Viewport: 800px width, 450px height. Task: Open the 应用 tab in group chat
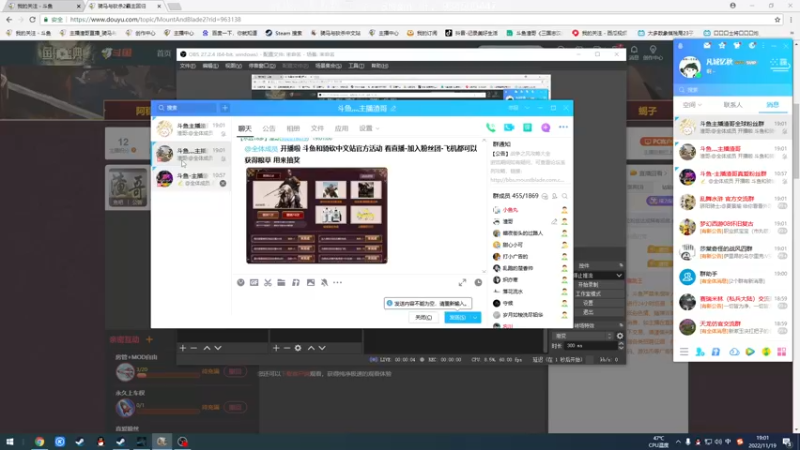341,128
